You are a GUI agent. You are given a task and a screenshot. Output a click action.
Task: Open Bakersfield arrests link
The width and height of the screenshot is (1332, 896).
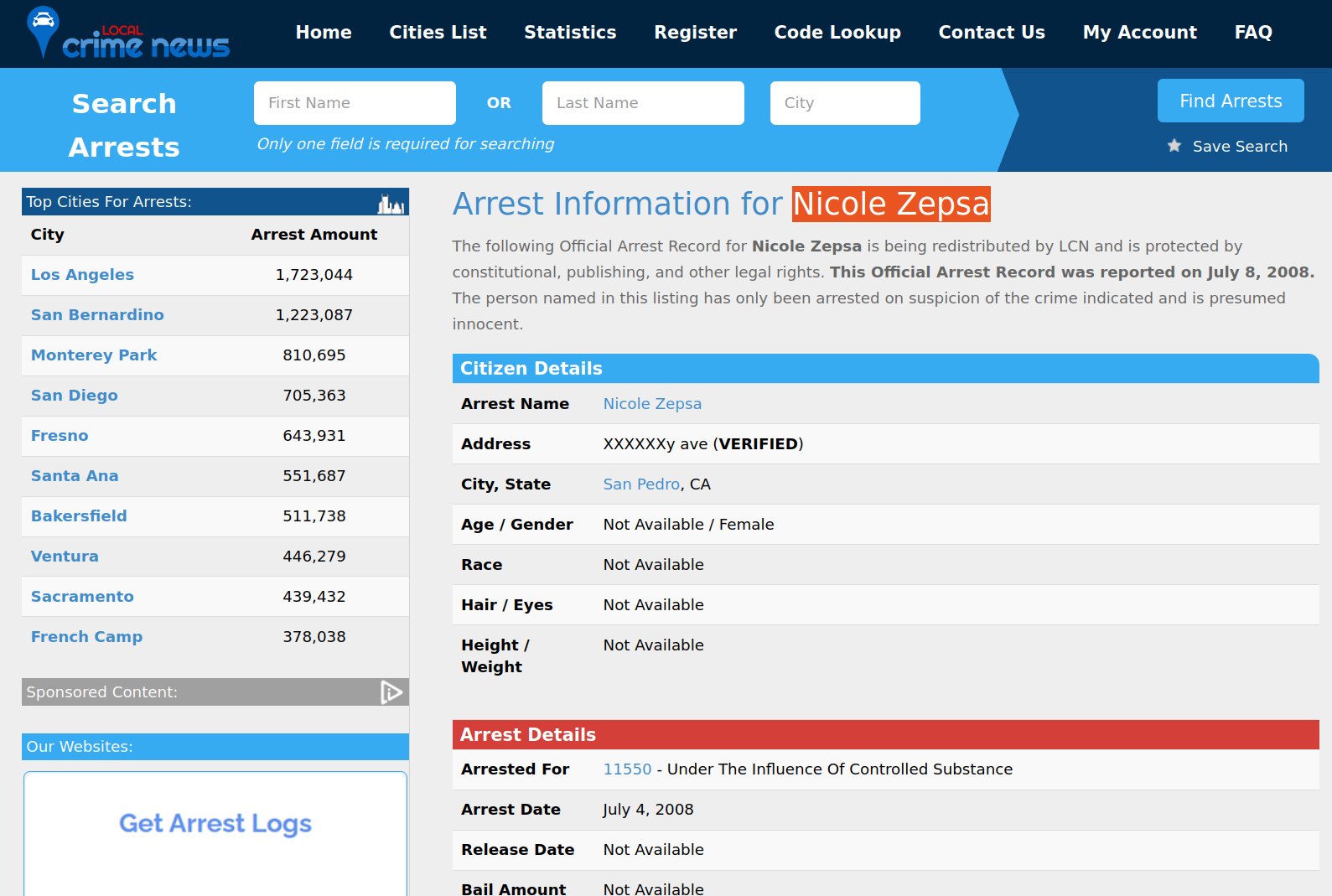click(79, 516)
